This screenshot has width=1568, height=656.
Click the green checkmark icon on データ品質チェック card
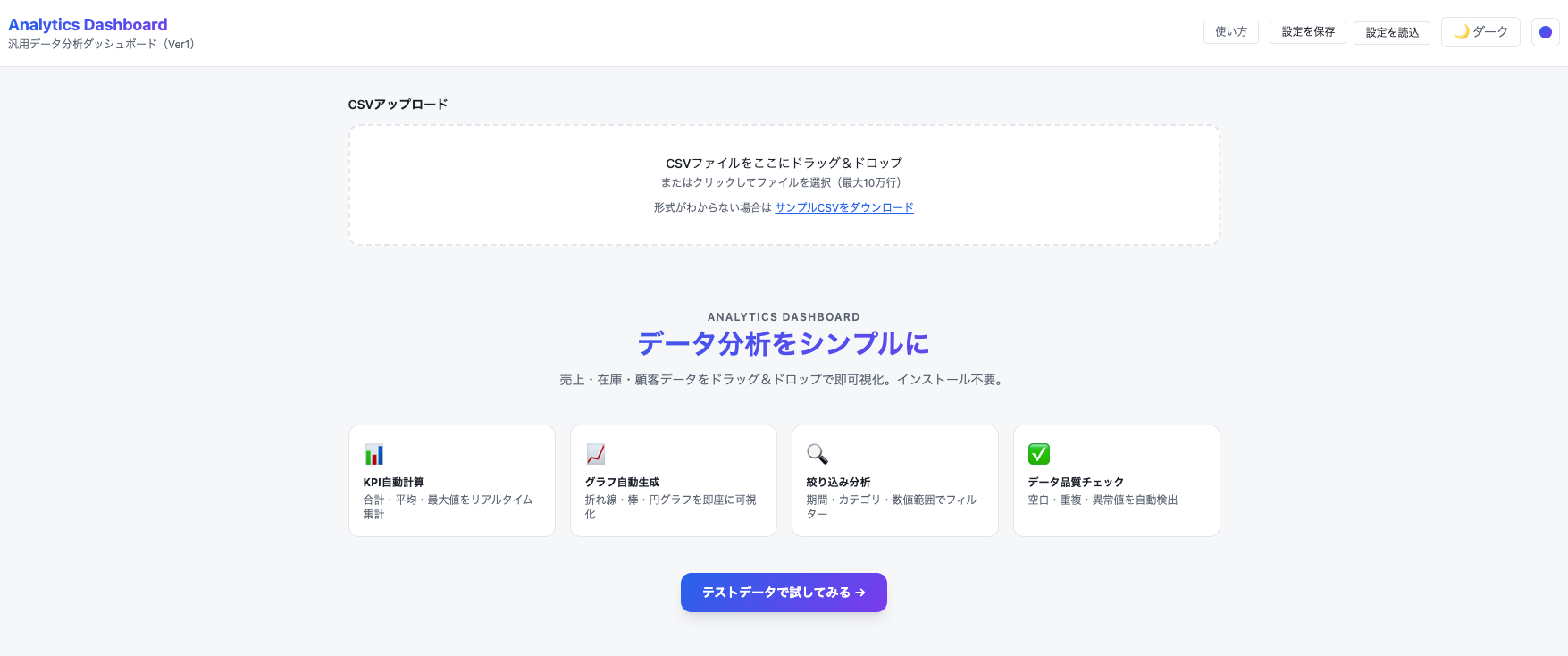1039,454
